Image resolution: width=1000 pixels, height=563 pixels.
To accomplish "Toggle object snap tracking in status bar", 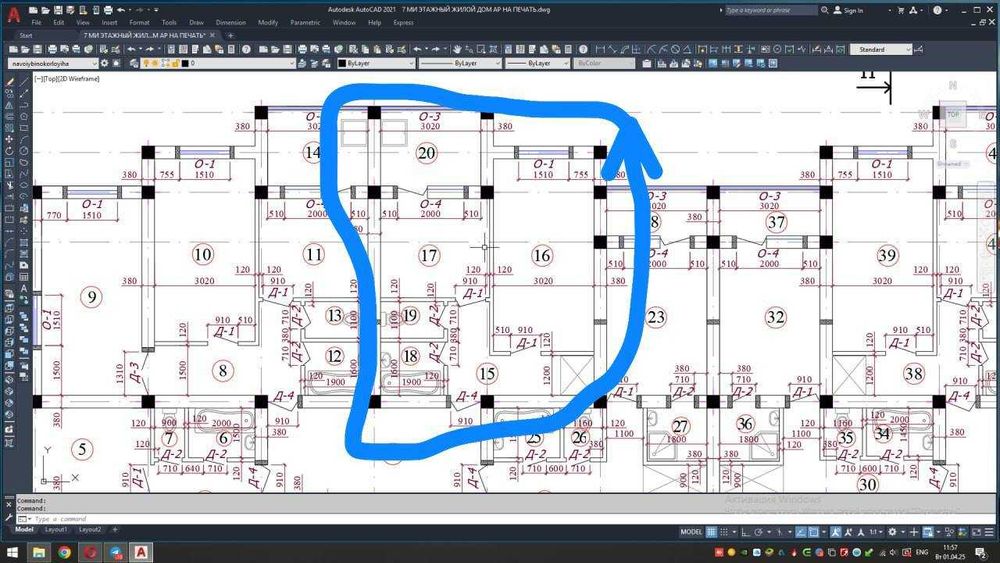I will tap(801, 532).
